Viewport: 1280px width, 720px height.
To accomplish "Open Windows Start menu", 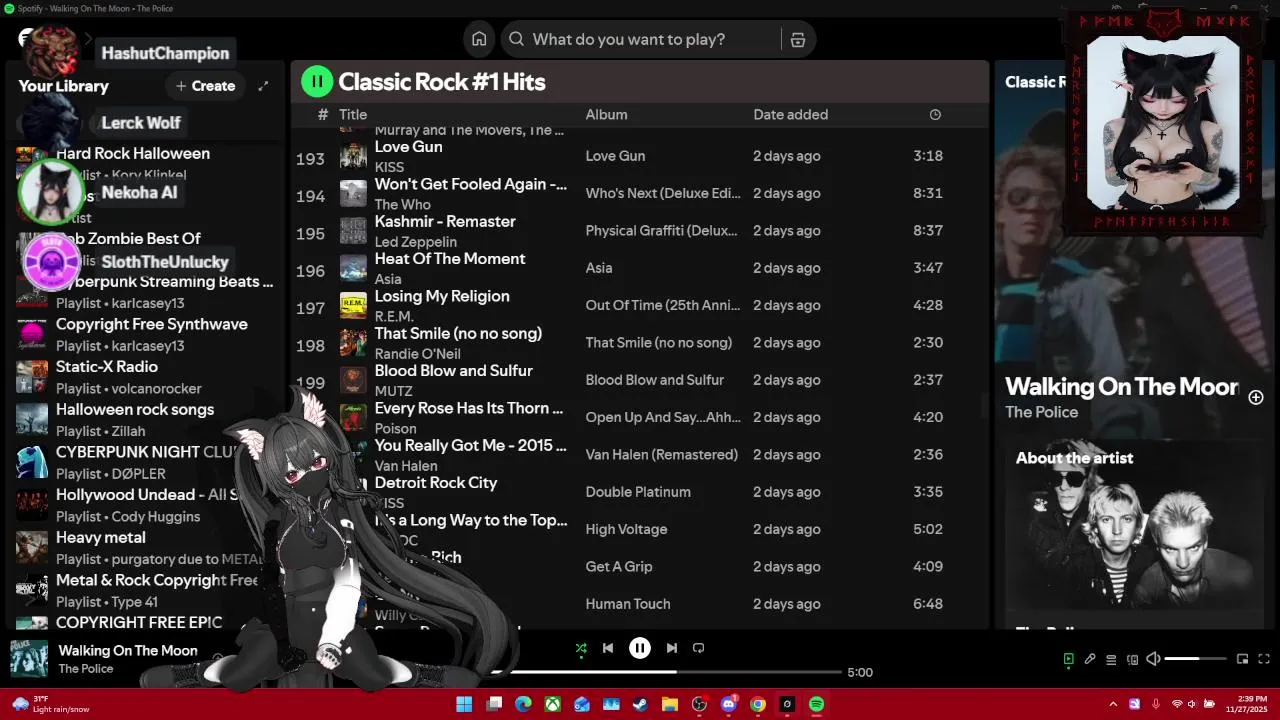I will [x=464, y=704].
